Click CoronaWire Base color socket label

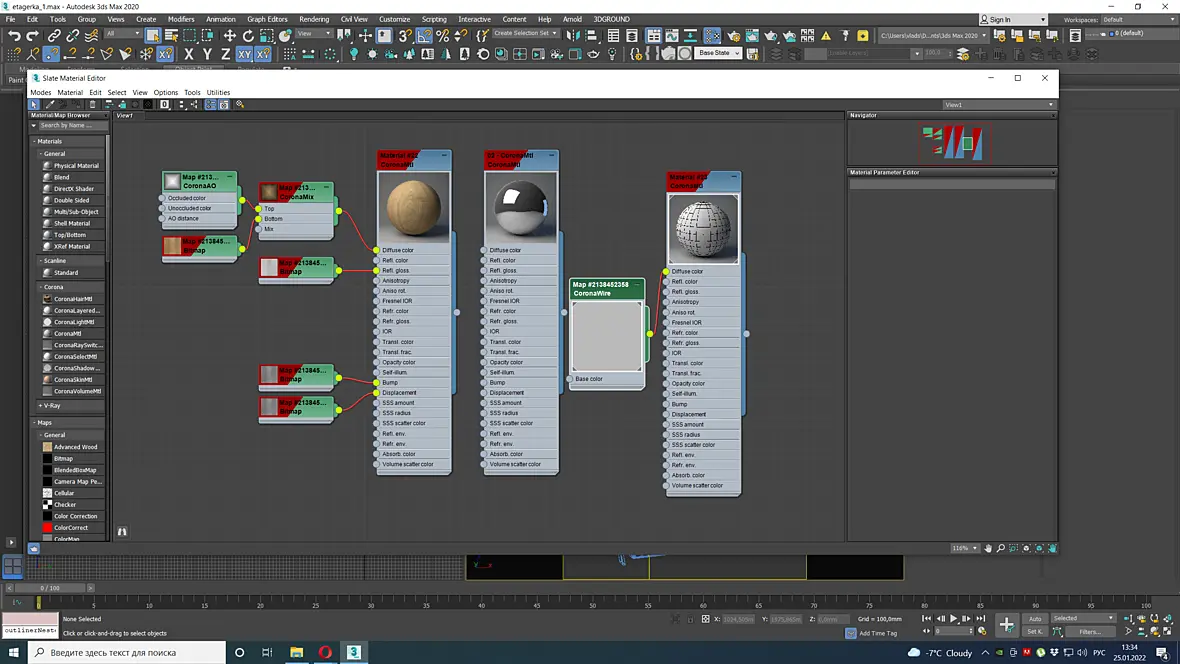pos(588,379)
